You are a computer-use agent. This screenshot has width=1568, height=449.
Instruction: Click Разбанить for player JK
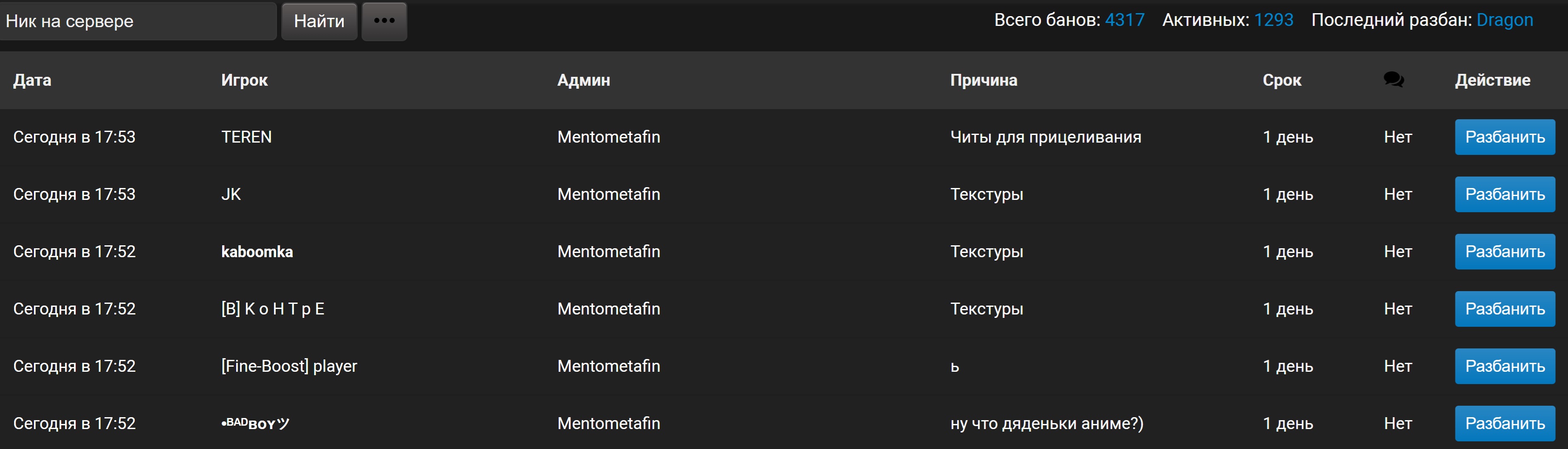tap(1504, 194)
